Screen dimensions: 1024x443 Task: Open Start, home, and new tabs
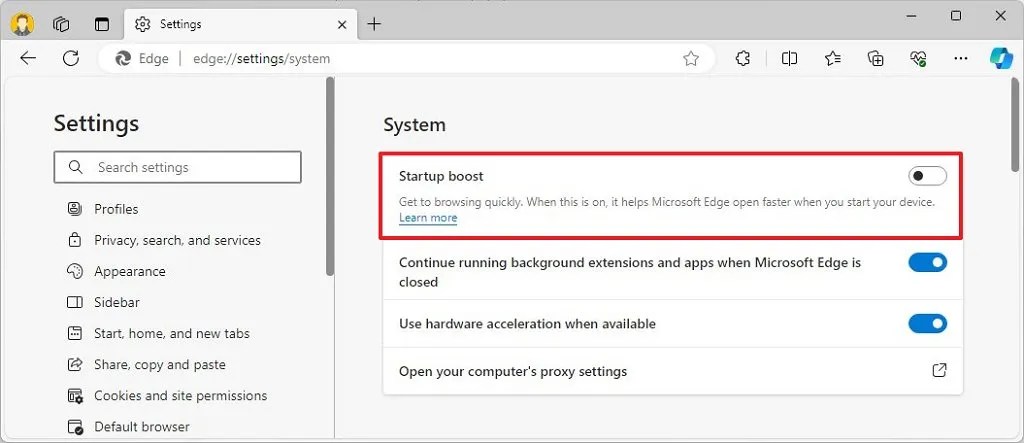click(x=159, y=333)
